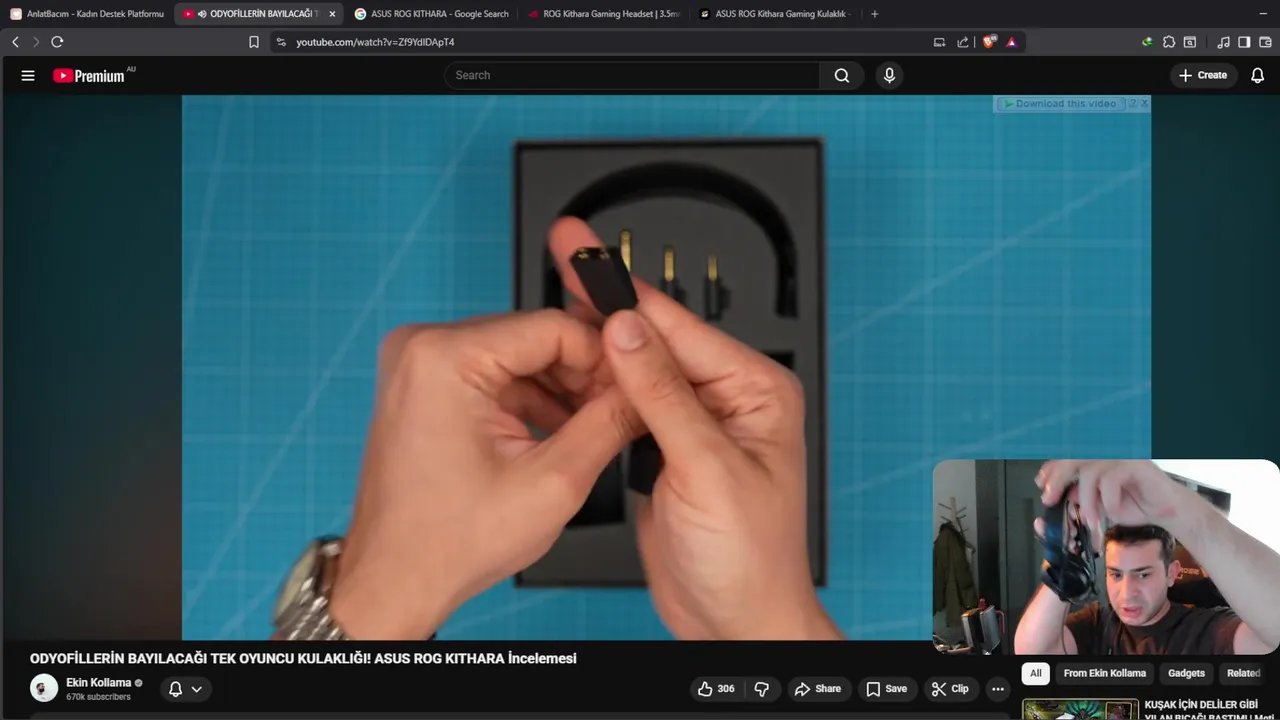Click the install/cast screen icon in address bar
The image size is (1280, 720).
point(939,42)
